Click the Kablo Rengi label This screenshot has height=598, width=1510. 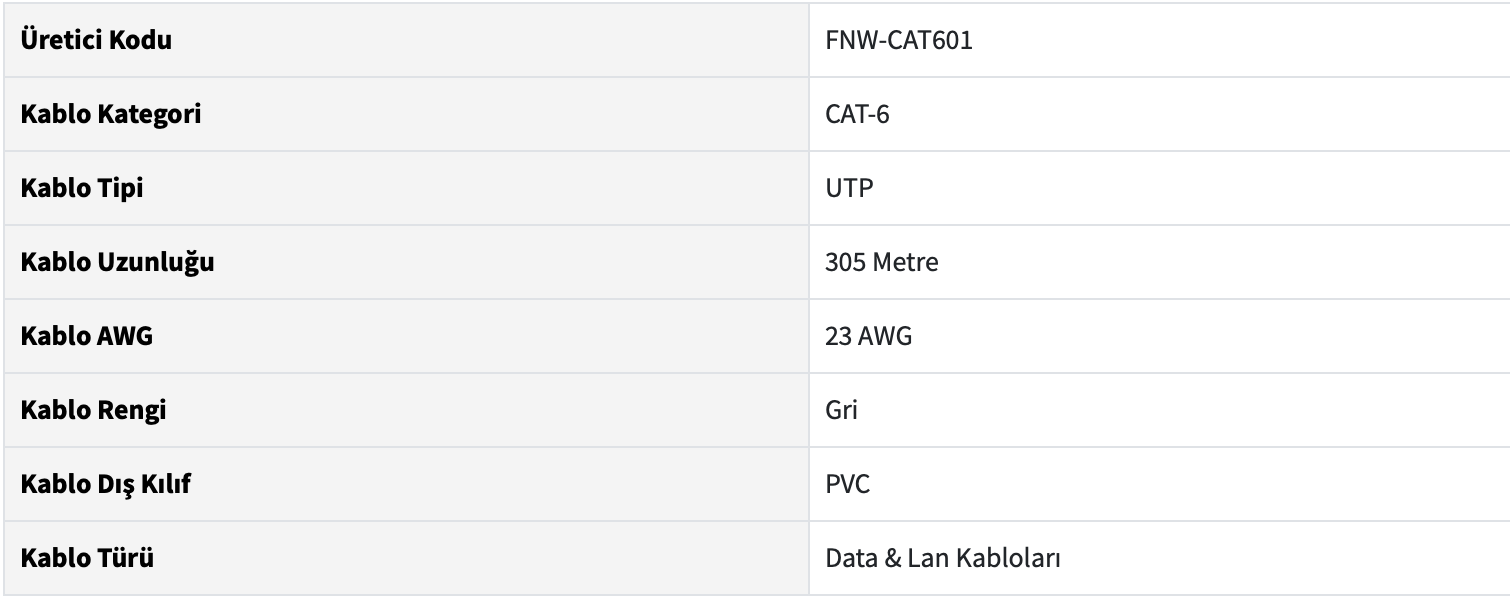93,410
